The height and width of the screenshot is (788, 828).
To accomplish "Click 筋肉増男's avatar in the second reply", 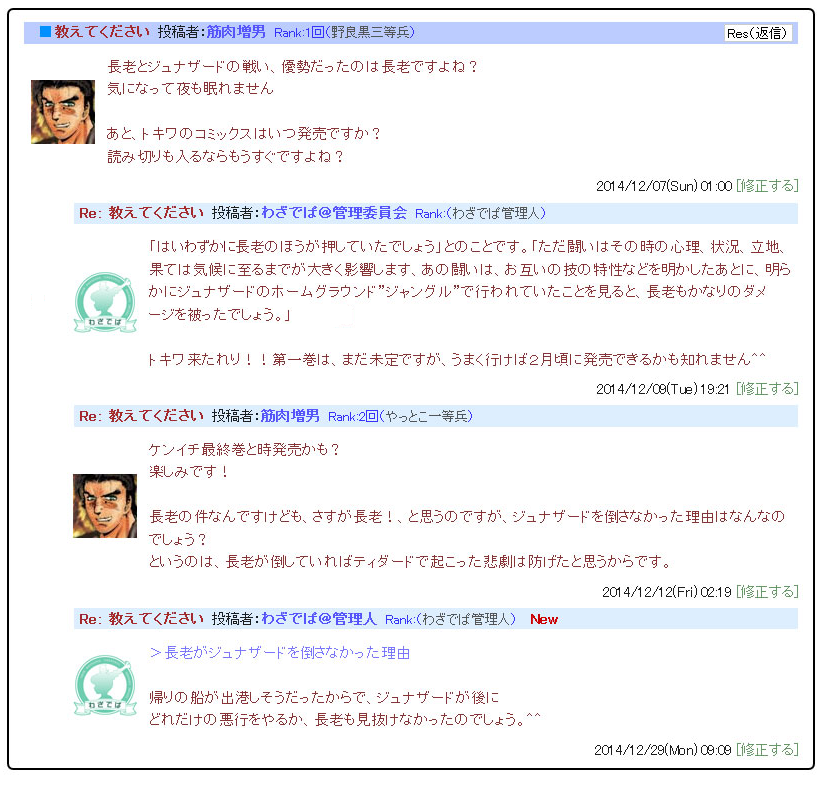I will coord(105,506).
